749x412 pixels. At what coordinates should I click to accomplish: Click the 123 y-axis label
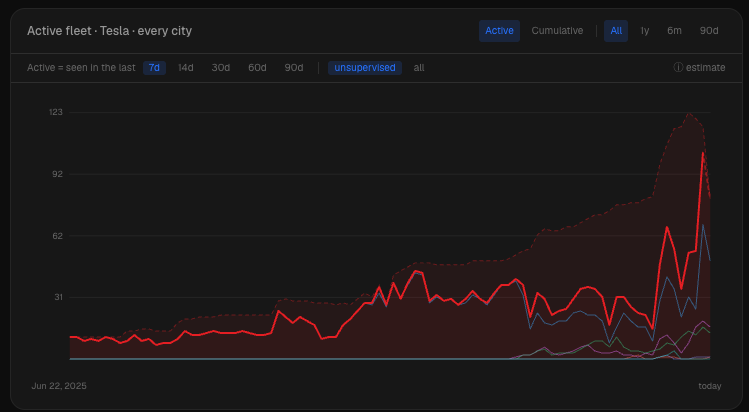point(56,112)
